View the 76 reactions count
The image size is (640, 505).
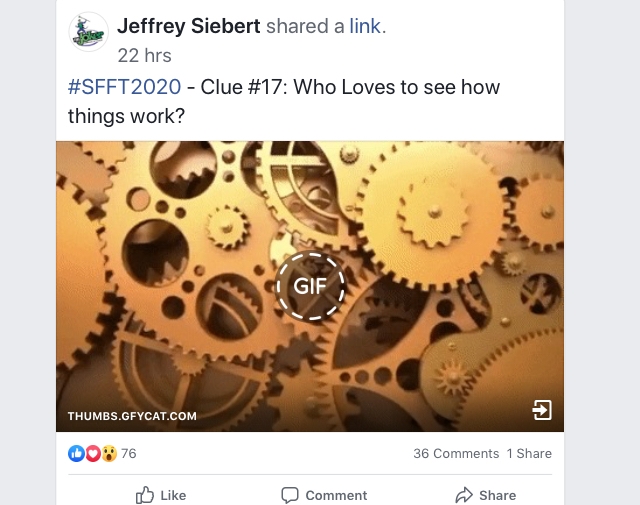(x=129, y=454)
